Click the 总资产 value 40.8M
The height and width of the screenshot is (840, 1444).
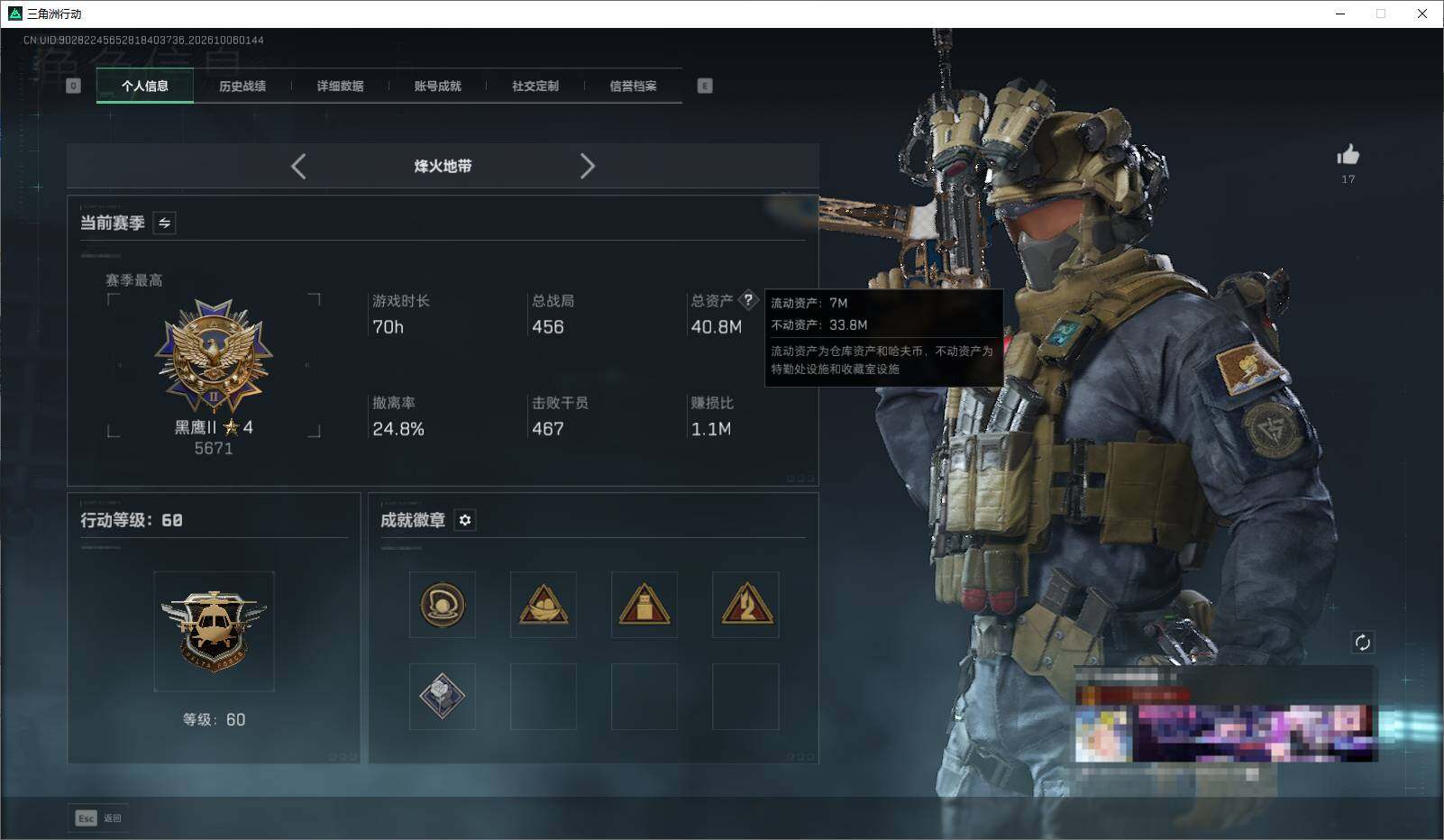717,327
